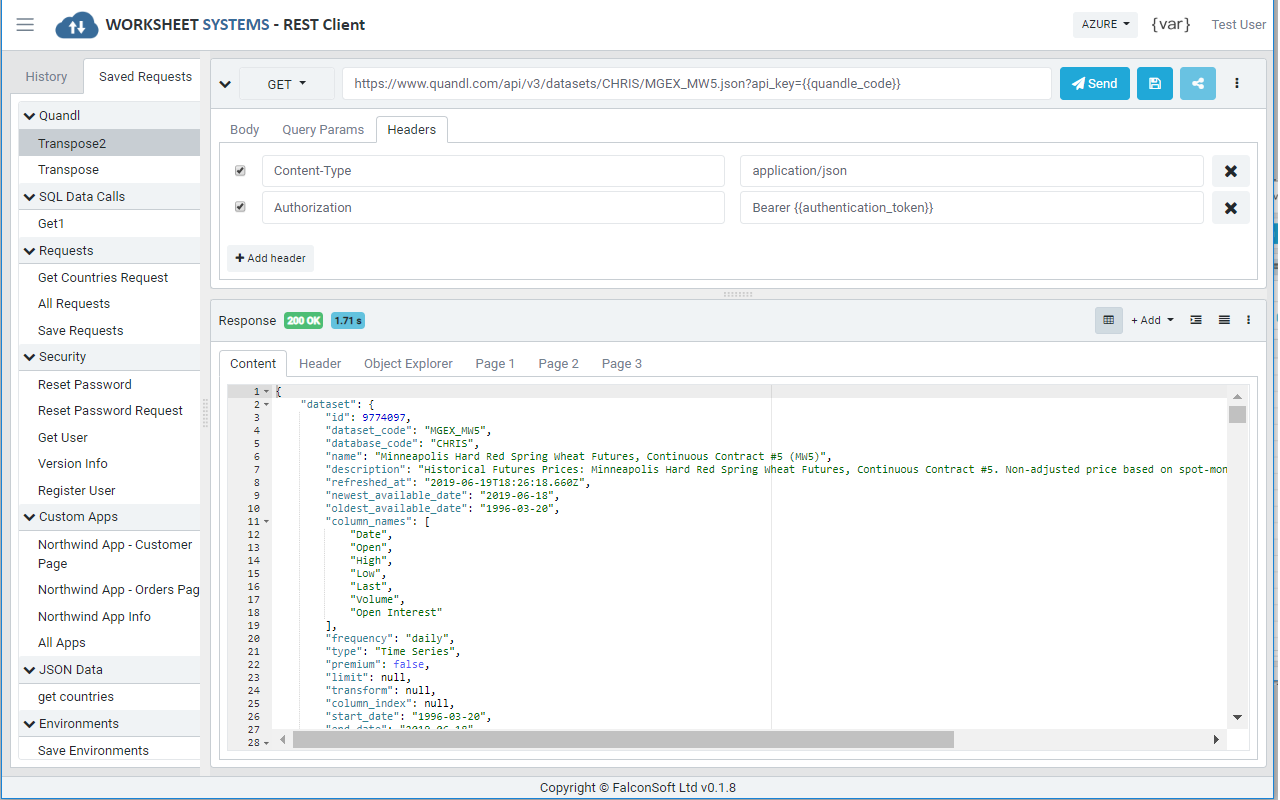The width and height of the screenshot is (1280, 800).
Task: Open the request's three-dot options menu
Action: click(x=1237, y=84)
